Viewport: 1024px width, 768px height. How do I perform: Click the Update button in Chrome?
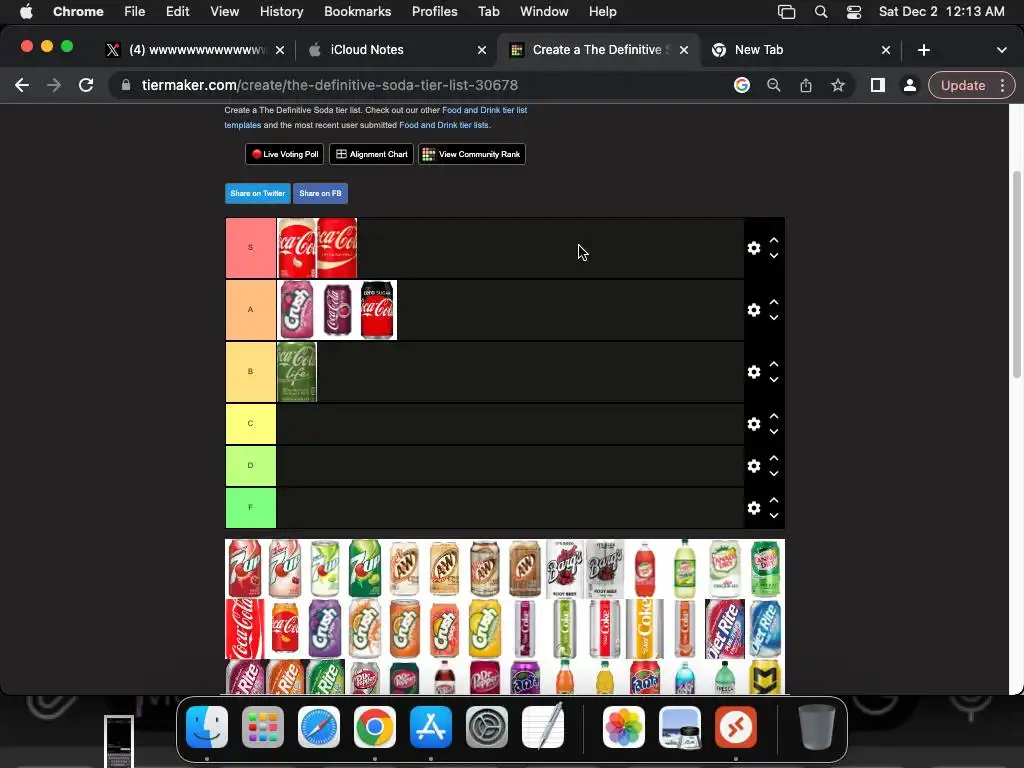point(963,86)
